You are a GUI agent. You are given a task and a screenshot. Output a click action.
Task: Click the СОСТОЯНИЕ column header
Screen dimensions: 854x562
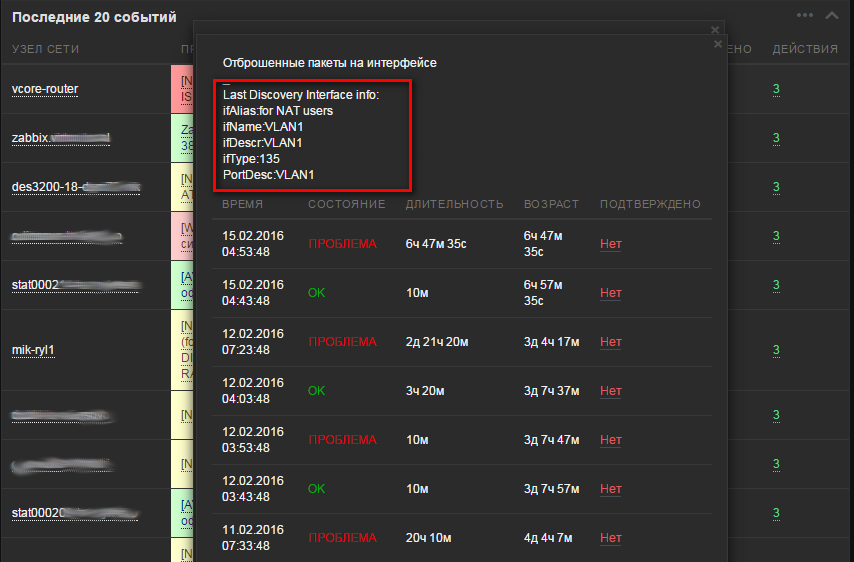[346, 204]
